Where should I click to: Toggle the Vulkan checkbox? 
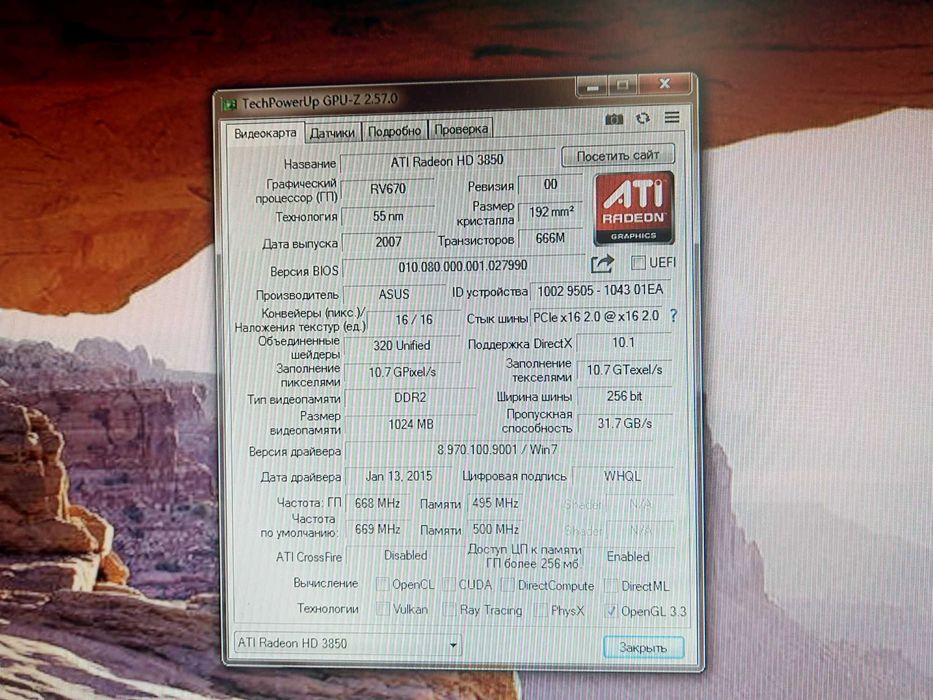(x=383, y=609)
